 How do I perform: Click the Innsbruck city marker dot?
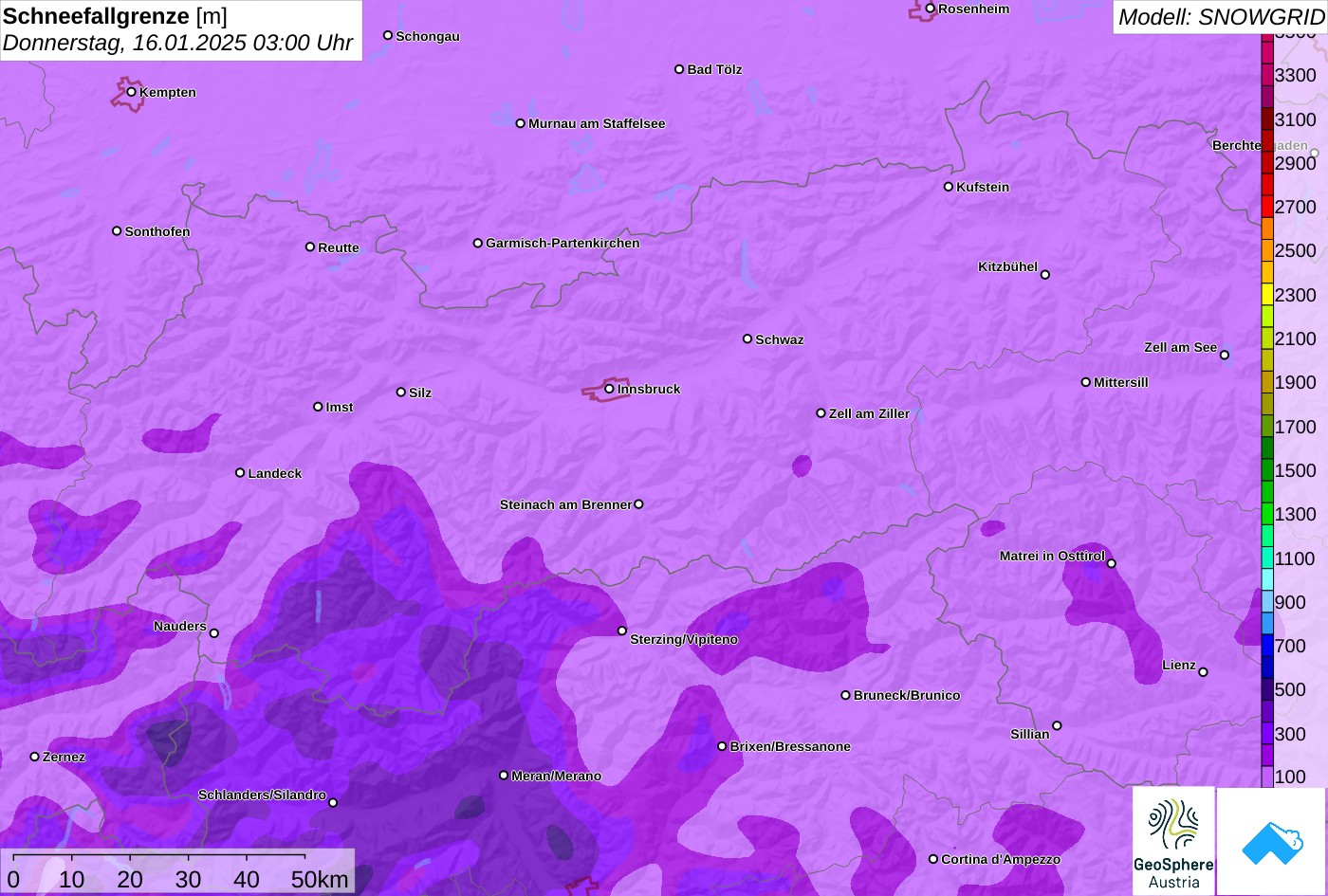click(609, 388)
